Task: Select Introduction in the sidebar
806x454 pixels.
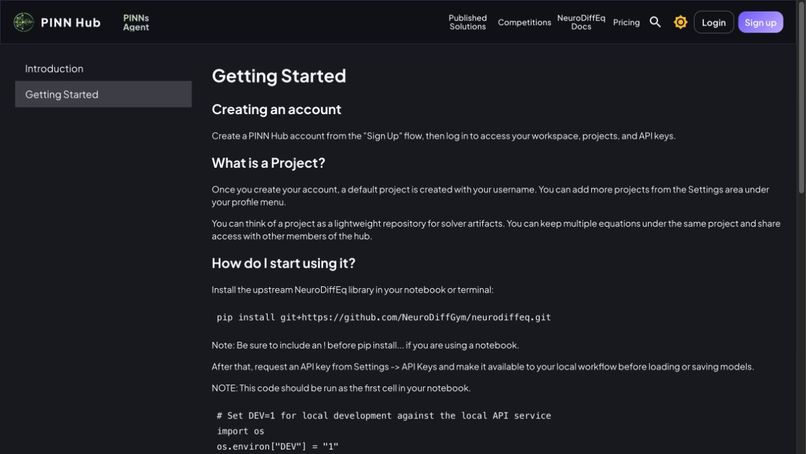Action: coord(54,68)
